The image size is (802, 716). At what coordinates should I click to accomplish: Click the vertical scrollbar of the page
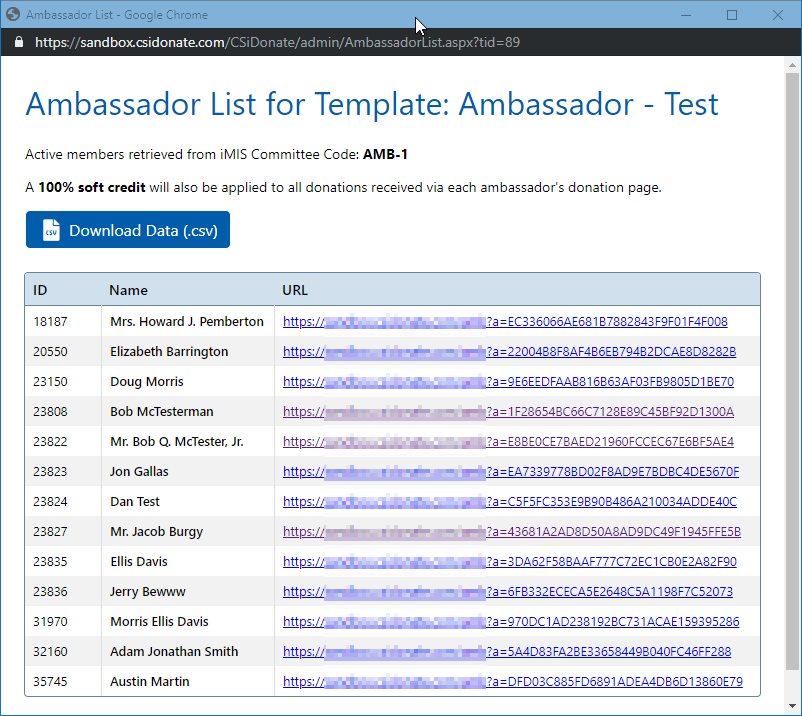(x=793, y=370)
